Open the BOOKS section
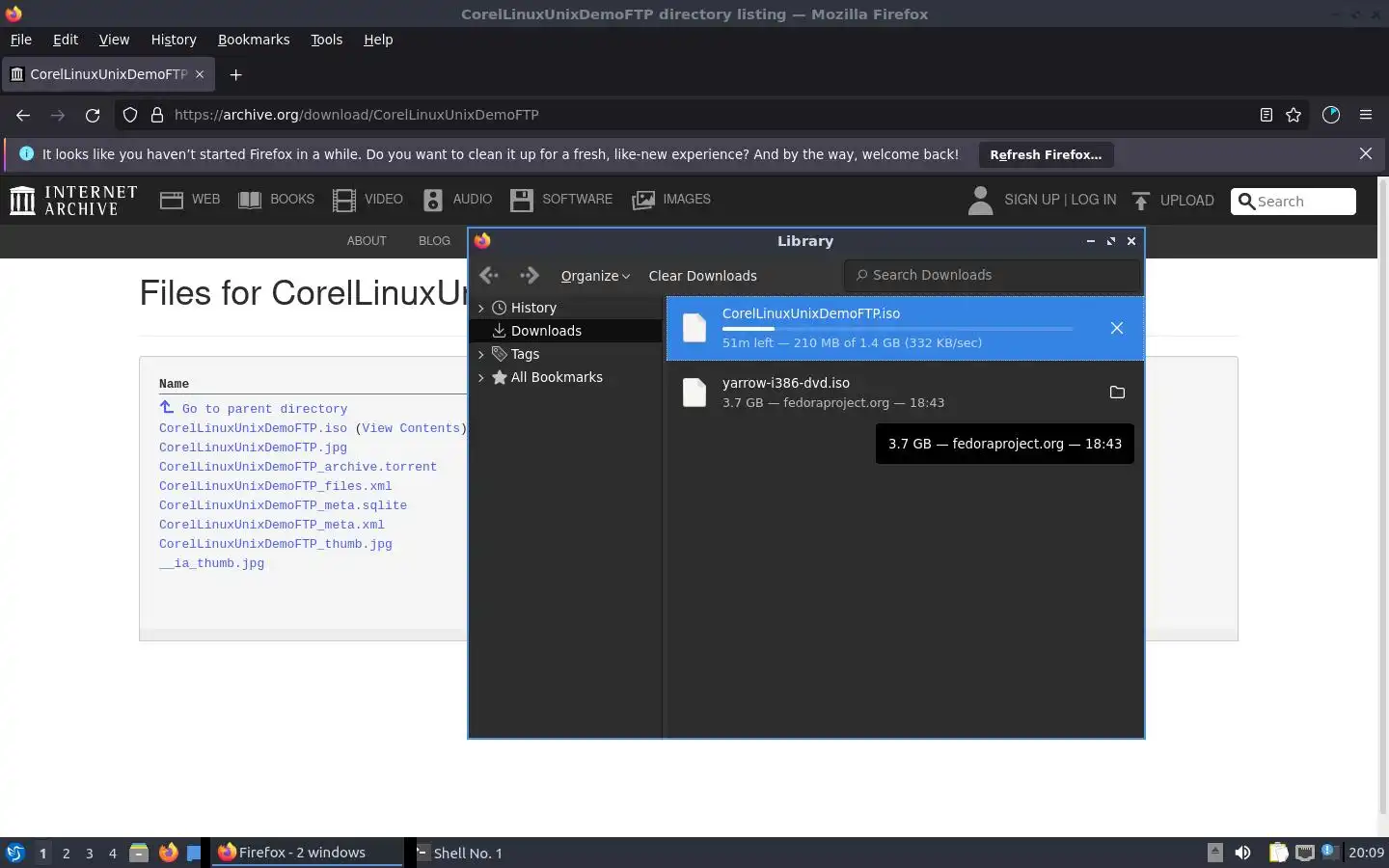Screen dimensions: 1389x868 click(276, 200)
